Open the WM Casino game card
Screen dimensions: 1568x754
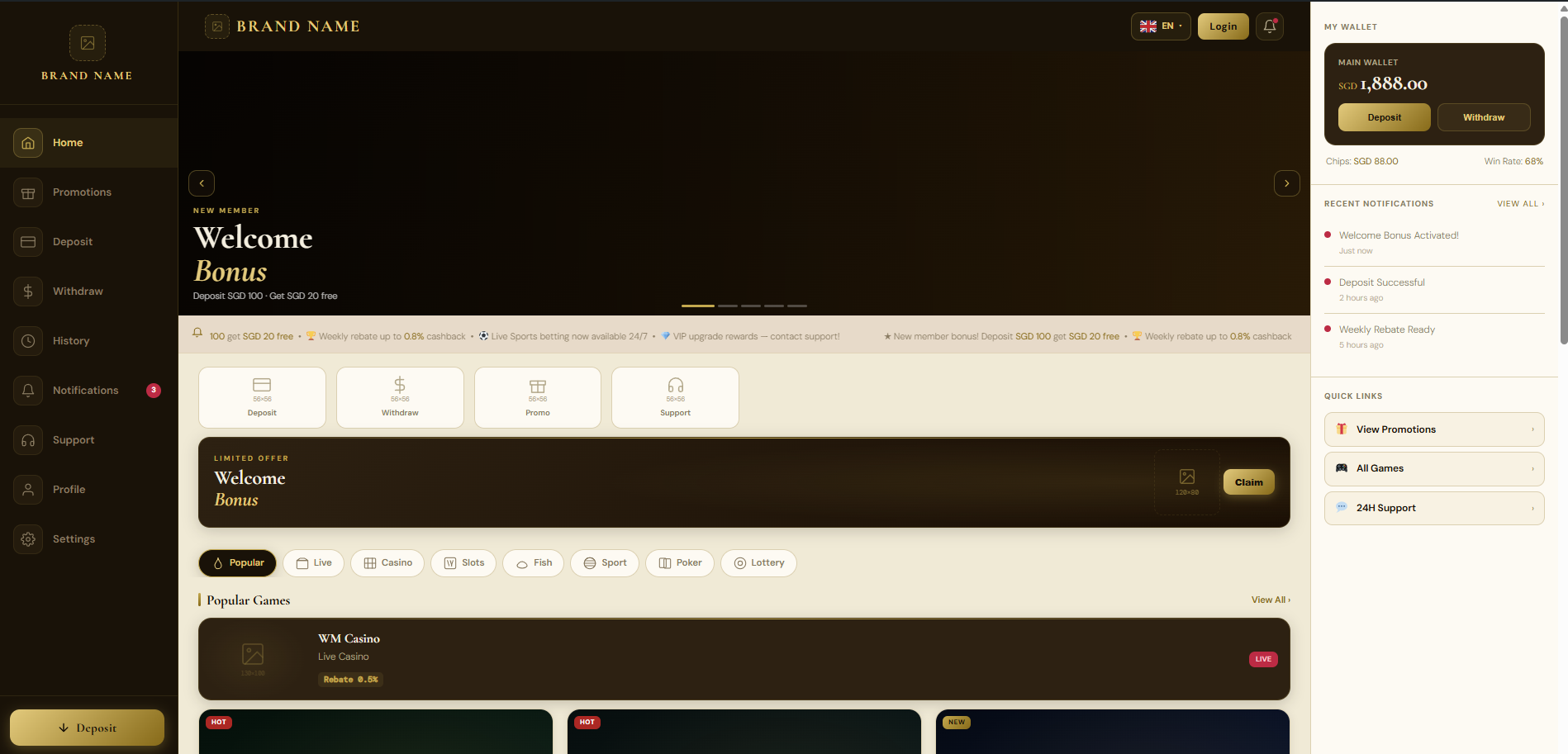click(x=744, y=659)
